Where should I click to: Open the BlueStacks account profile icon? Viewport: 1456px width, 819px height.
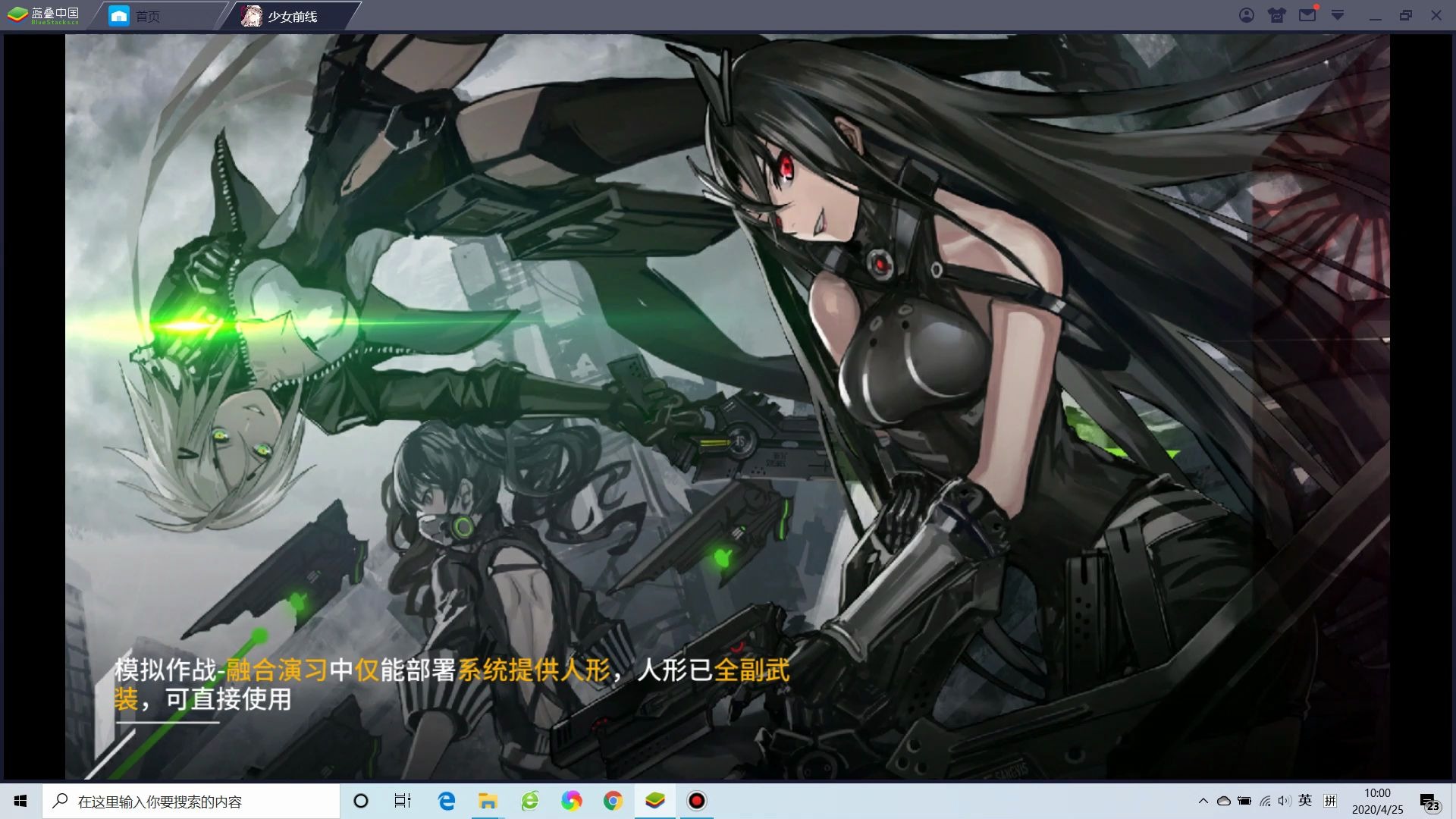(x=1247, y=15)
